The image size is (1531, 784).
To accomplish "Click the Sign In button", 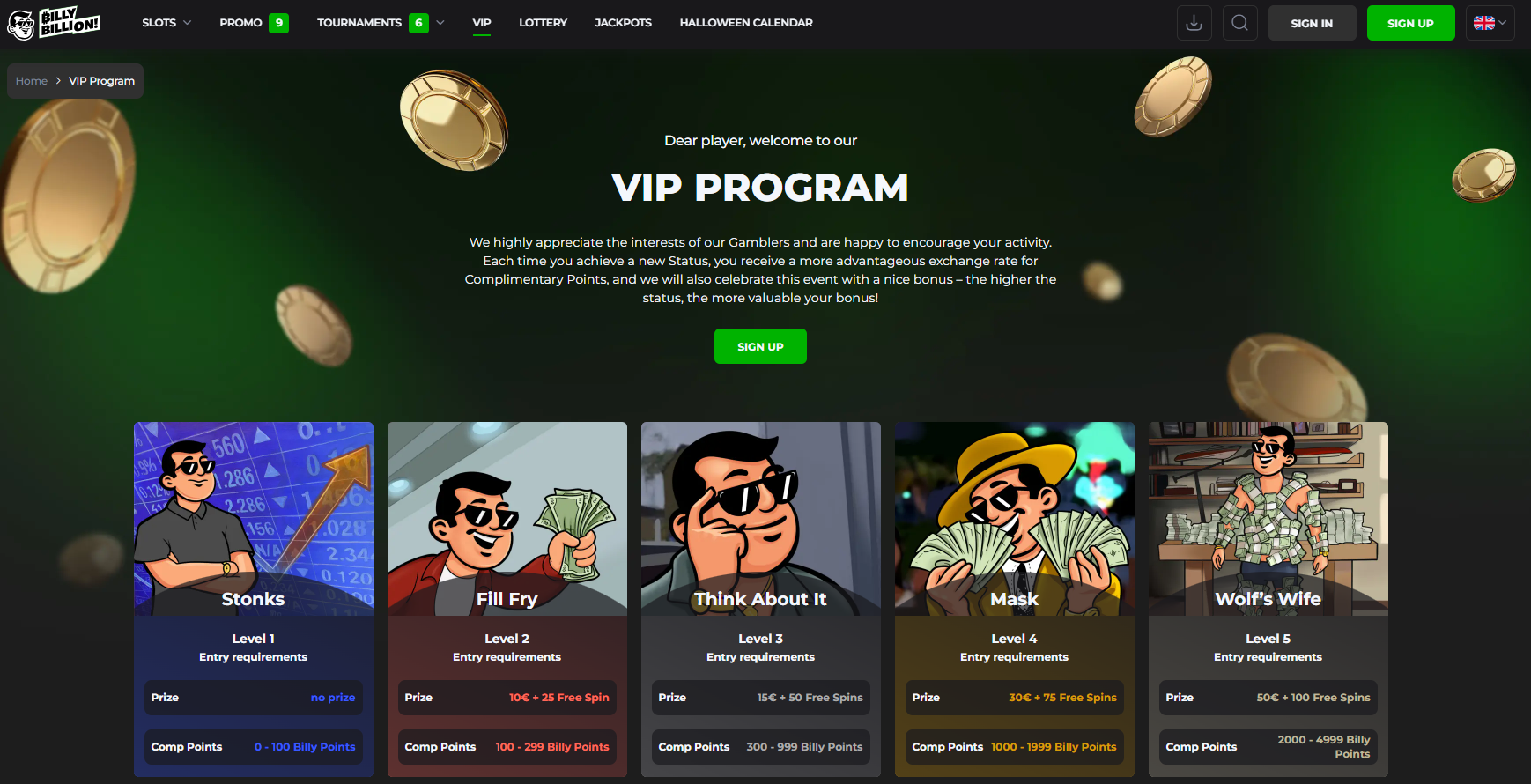I will point(1312,23).
